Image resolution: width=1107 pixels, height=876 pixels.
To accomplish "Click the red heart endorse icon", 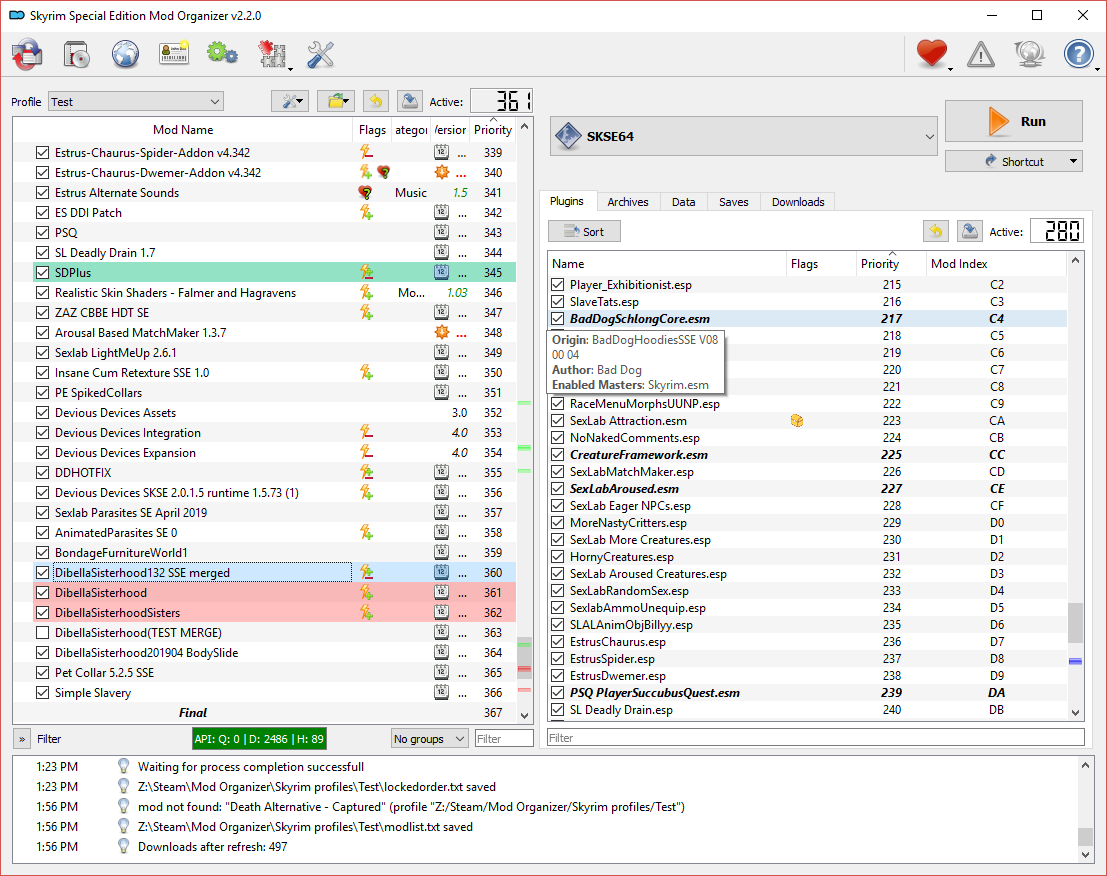I will click(x=932, y=54).
